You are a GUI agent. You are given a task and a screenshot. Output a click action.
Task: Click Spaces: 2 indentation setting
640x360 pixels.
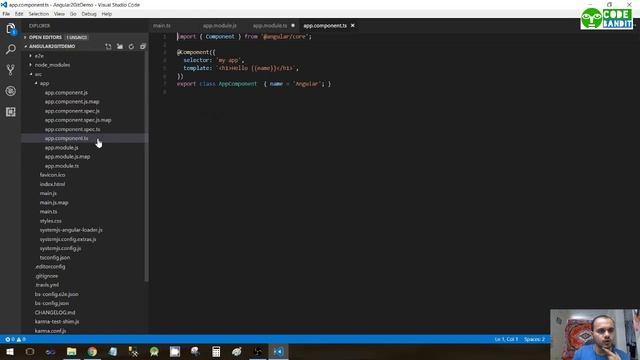[x=534, y=339]
